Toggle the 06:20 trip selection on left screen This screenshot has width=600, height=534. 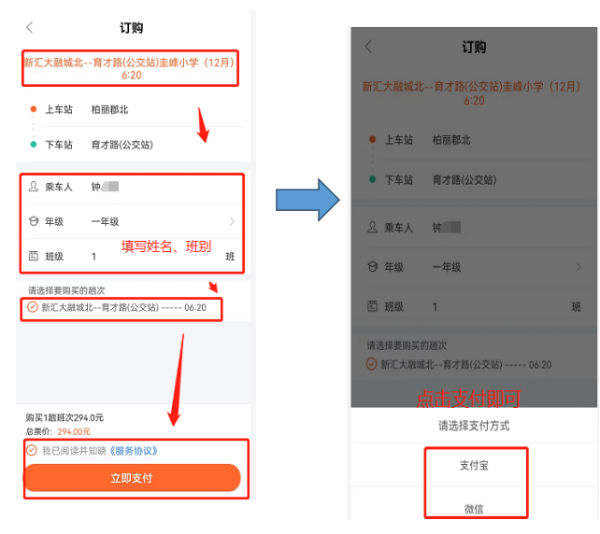coord(33,307)
